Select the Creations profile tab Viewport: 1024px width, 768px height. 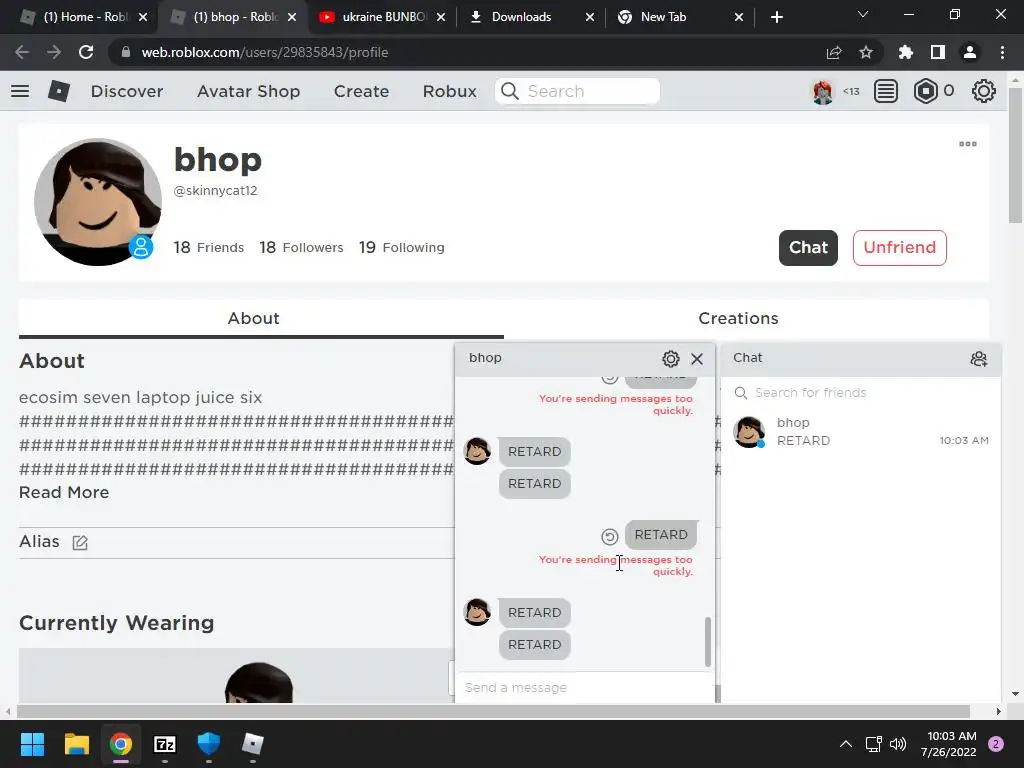(738, 319)
